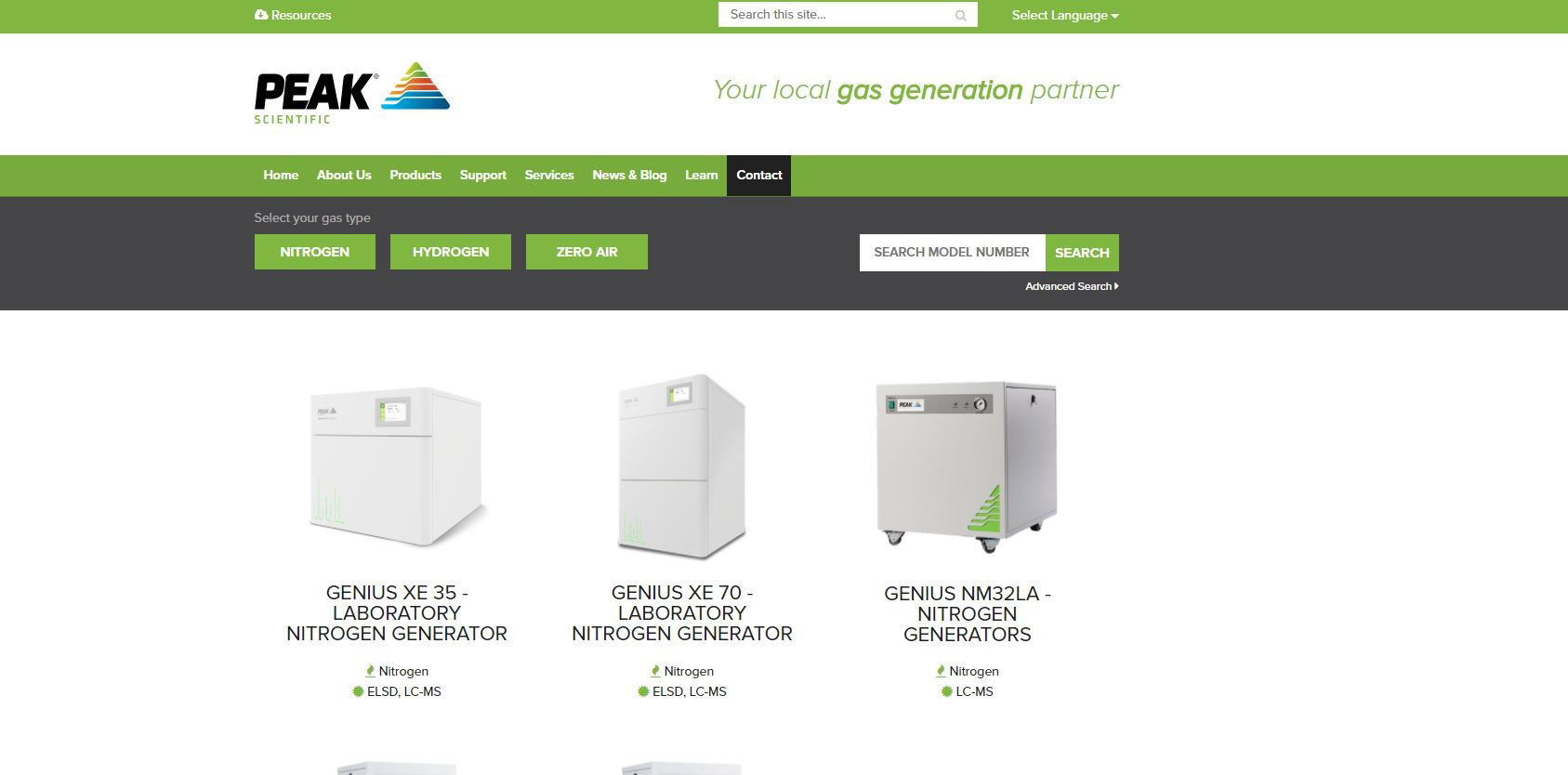Image resolution: width=1568 pixels, height=775 pixels.
Task: Expand the Advanced Search option
Action: coord(1072,286)
